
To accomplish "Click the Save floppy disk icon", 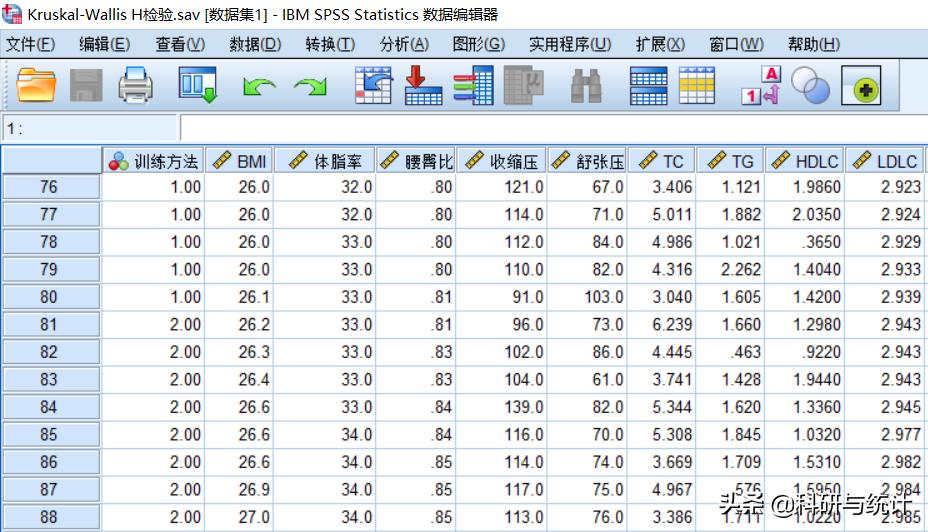I will 86,87.
